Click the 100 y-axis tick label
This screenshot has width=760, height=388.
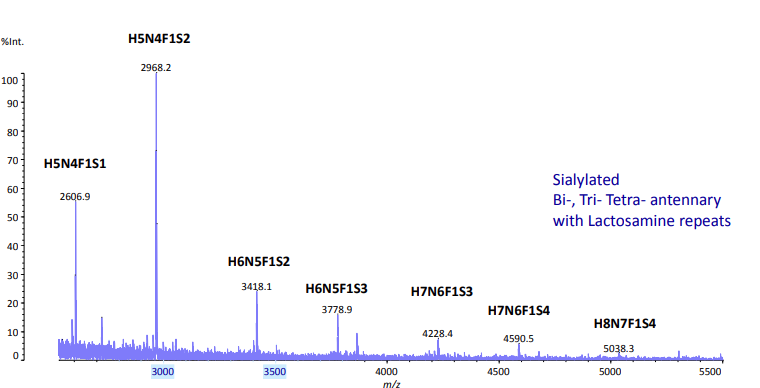coord(10,80)
